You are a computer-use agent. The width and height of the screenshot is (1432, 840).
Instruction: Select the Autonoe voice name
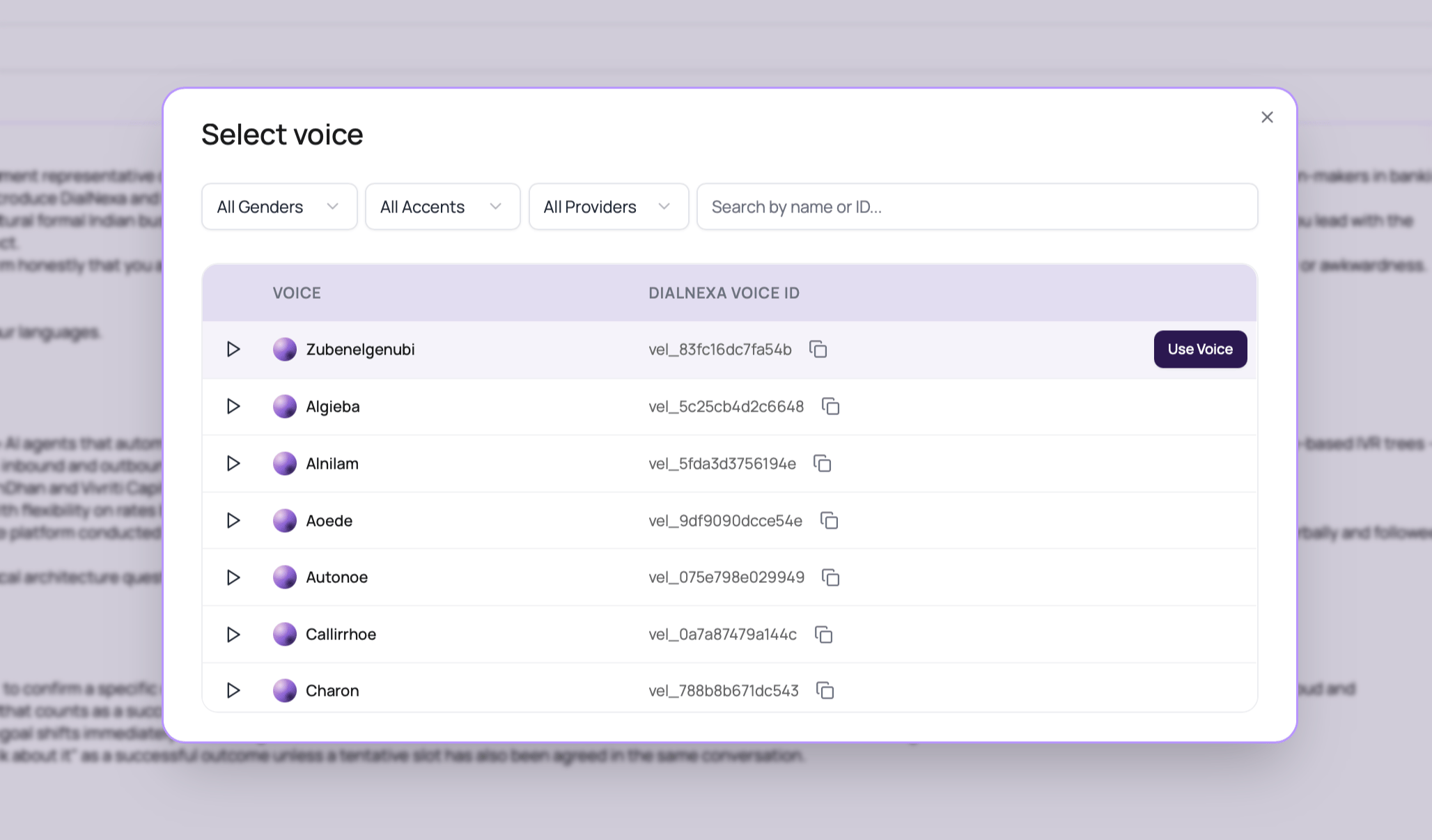coord(337,577)
